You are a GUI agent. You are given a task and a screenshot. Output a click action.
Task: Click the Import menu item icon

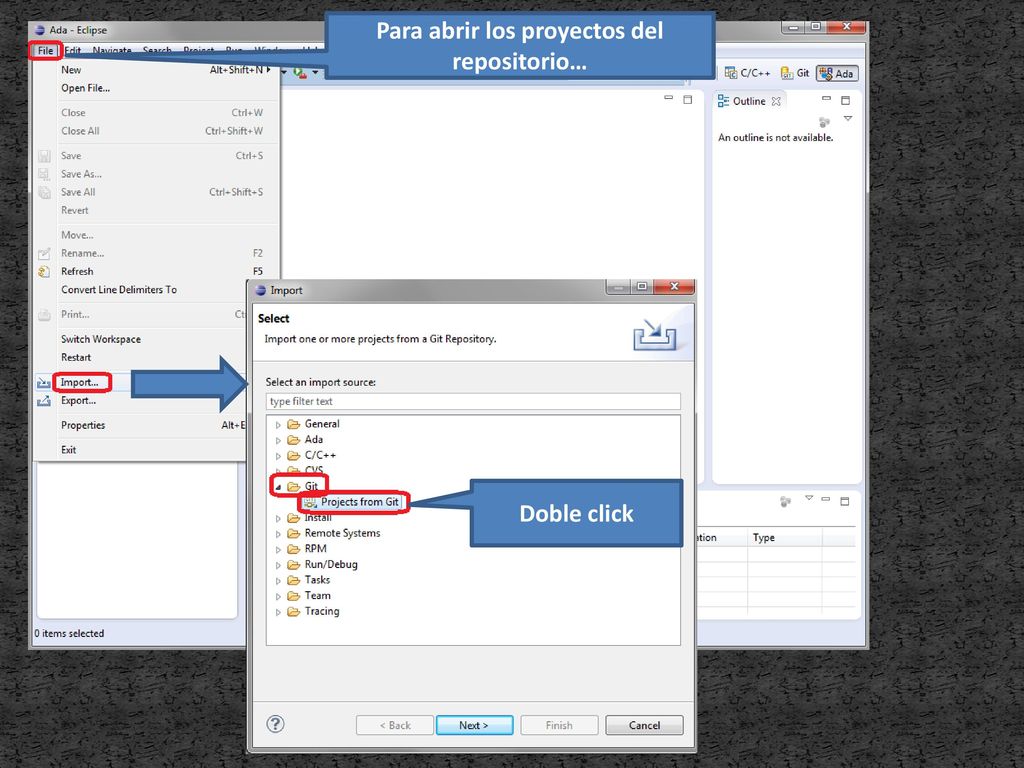click(x=44, y=383)
